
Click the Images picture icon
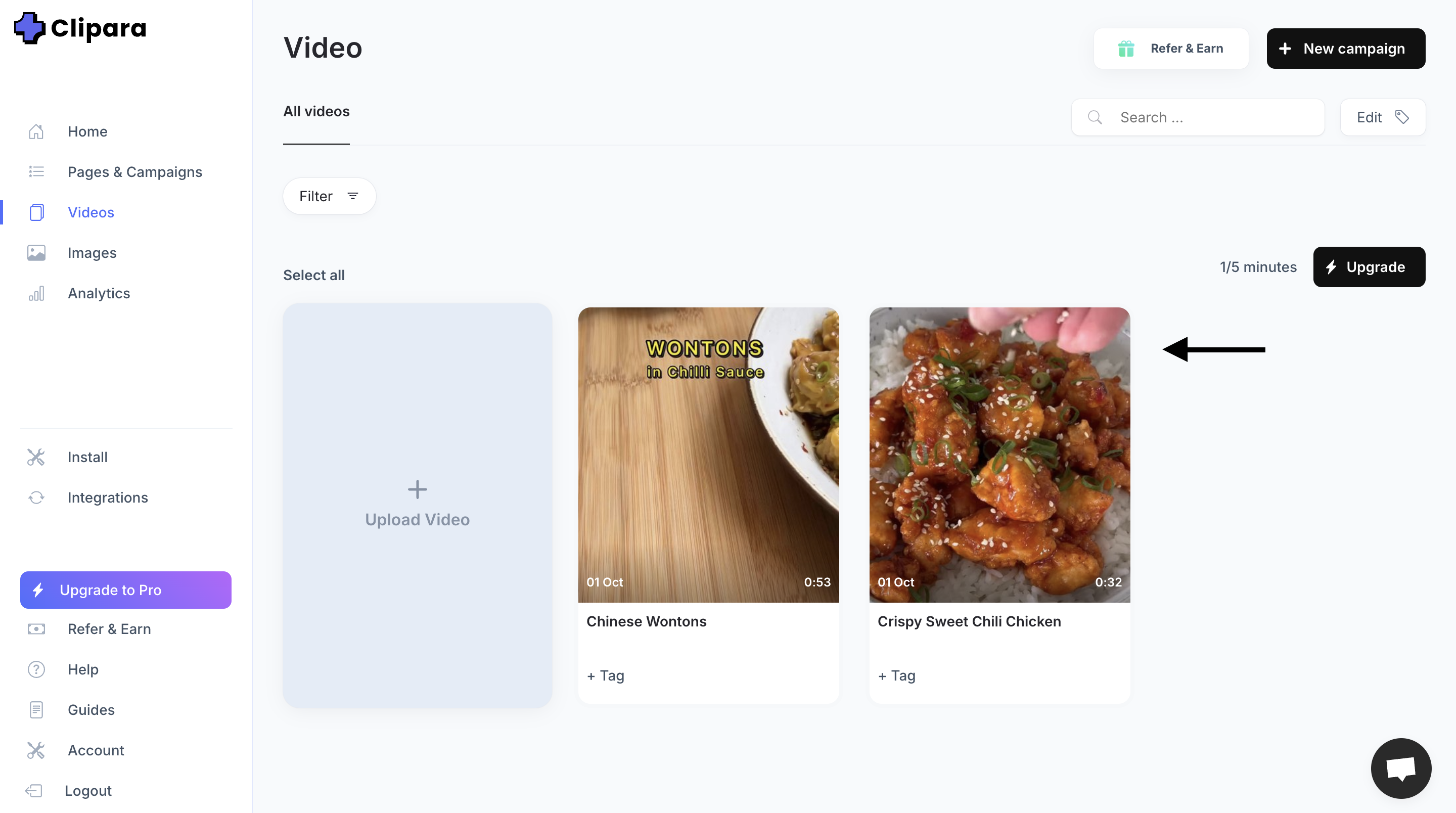pyautogui.click(x=36, y=253)
